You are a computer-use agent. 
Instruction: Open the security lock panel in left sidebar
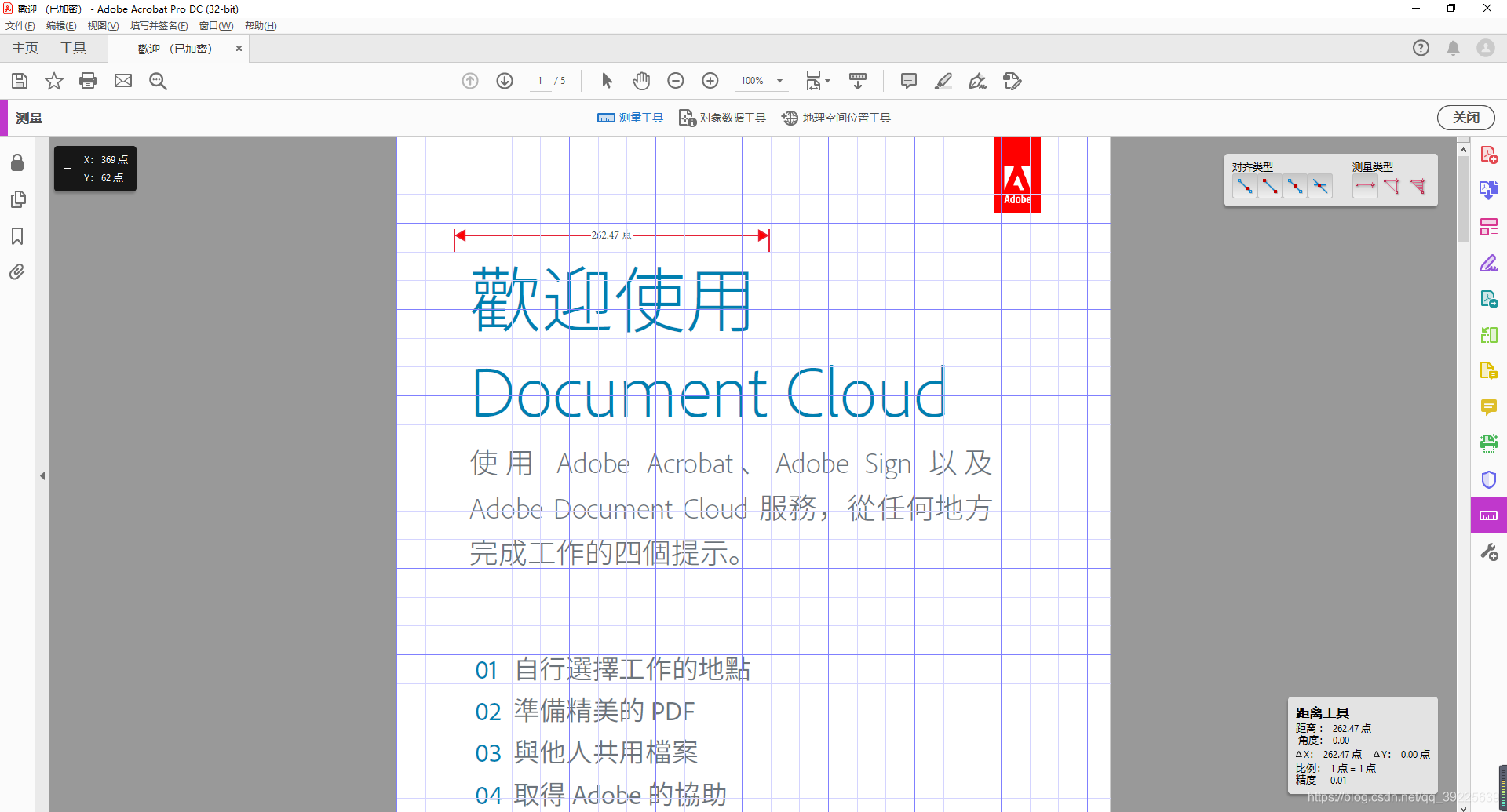[17, 162]
